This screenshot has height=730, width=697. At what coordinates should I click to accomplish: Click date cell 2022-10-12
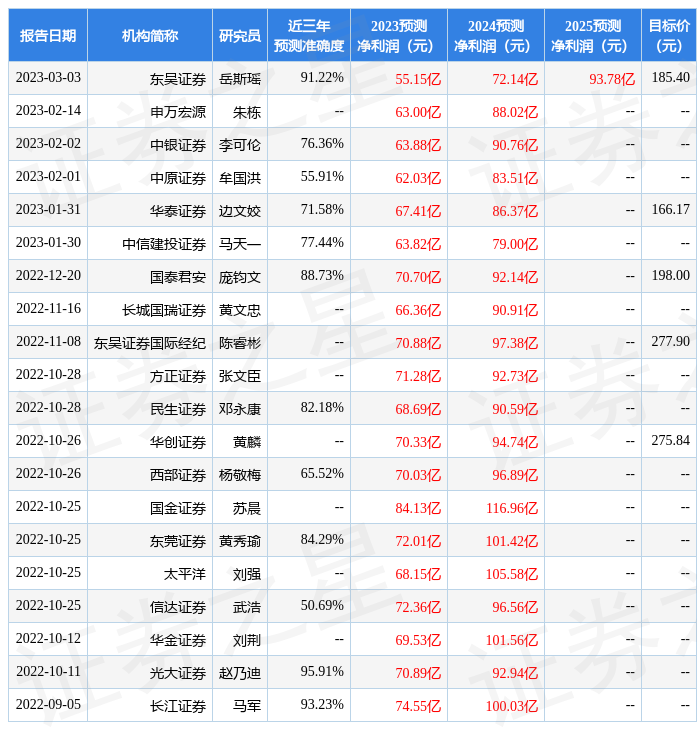point(48,639)
